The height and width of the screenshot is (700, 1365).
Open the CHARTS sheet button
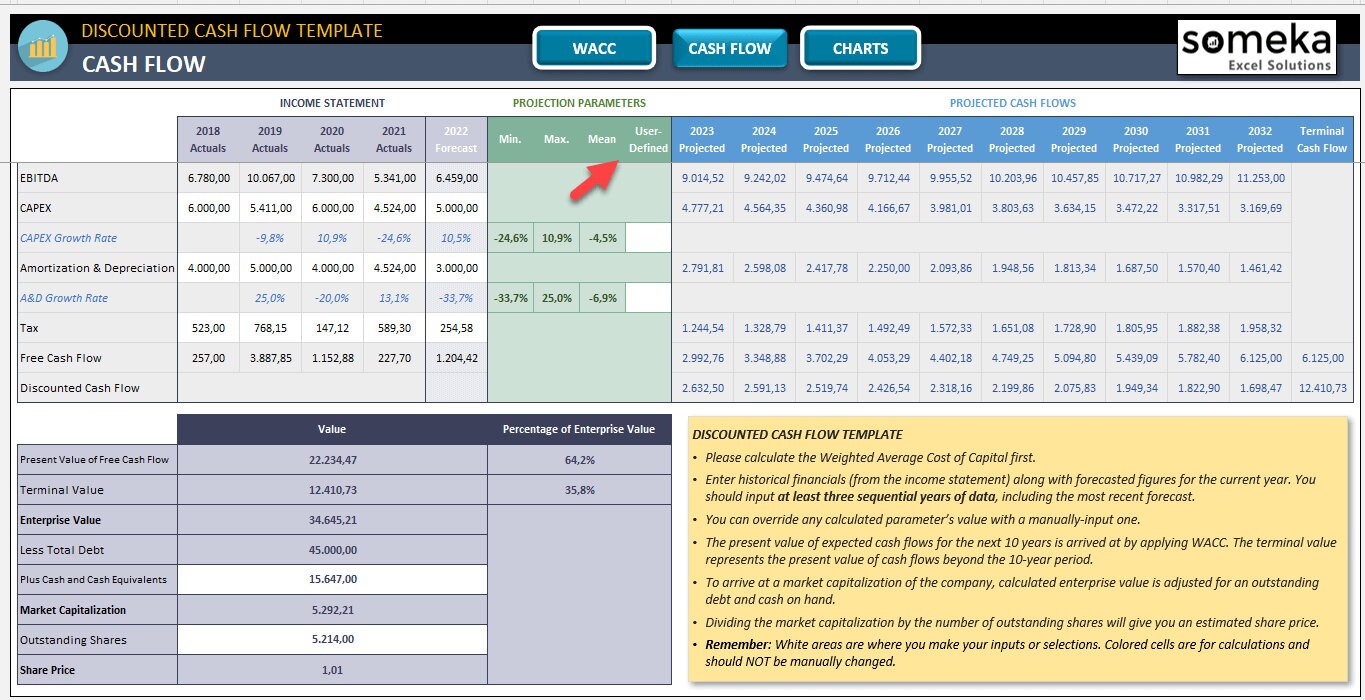860,48
